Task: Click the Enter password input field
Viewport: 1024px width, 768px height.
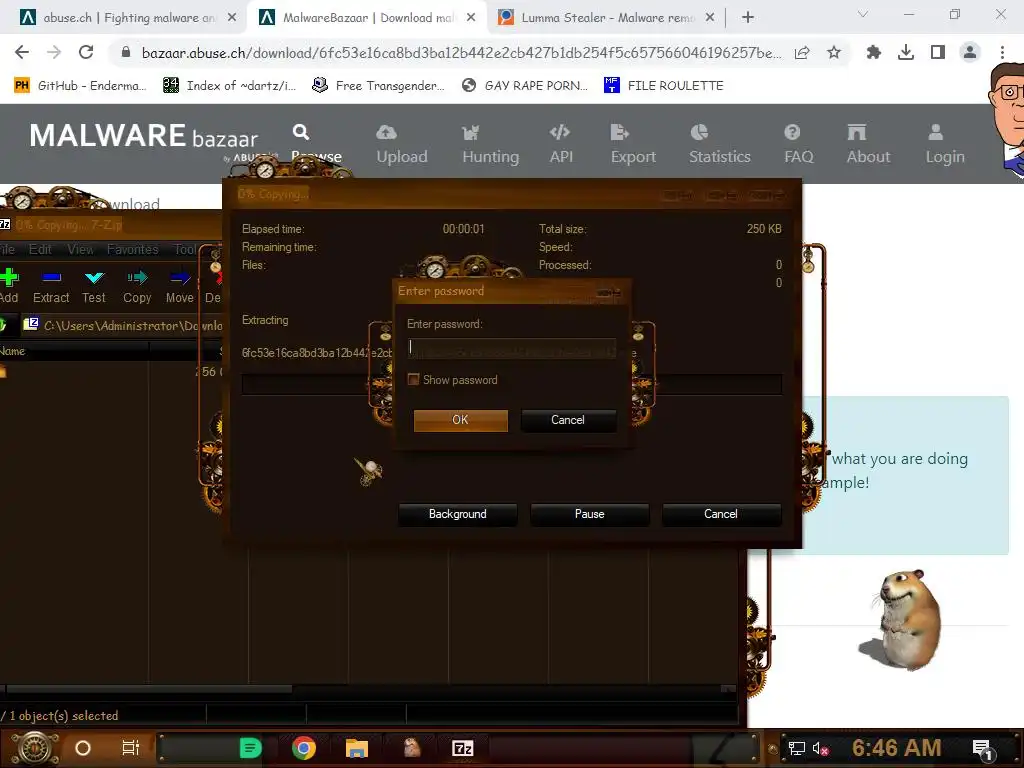Action: click(x=512, y=347)
